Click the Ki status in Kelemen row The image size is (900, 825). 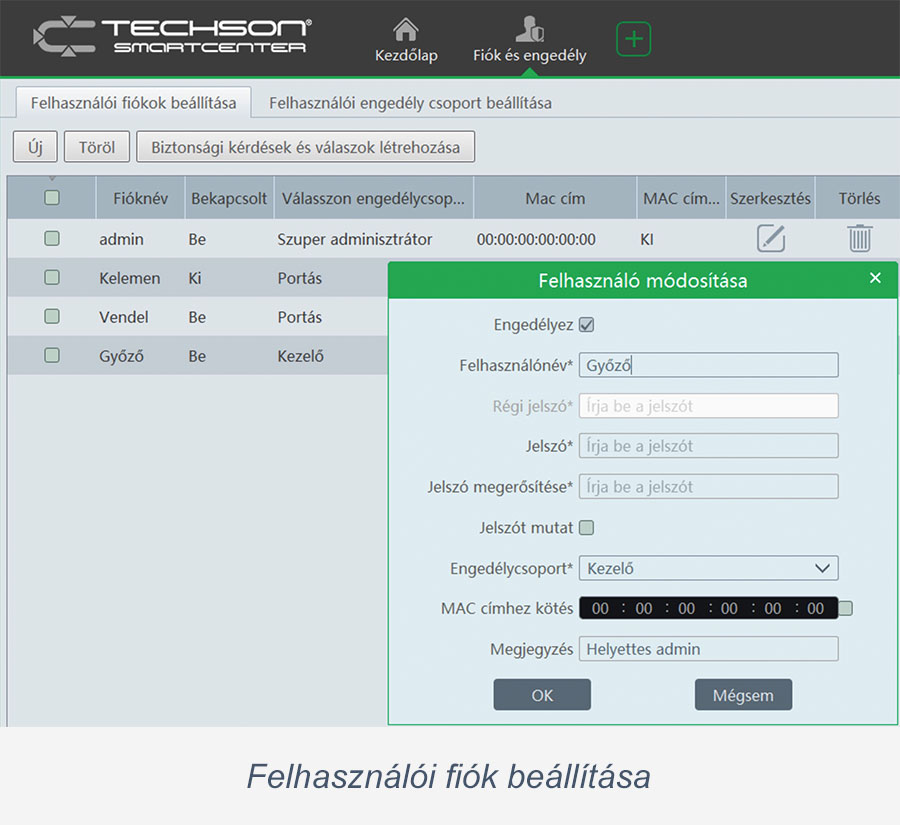click(x=195, y=278)
